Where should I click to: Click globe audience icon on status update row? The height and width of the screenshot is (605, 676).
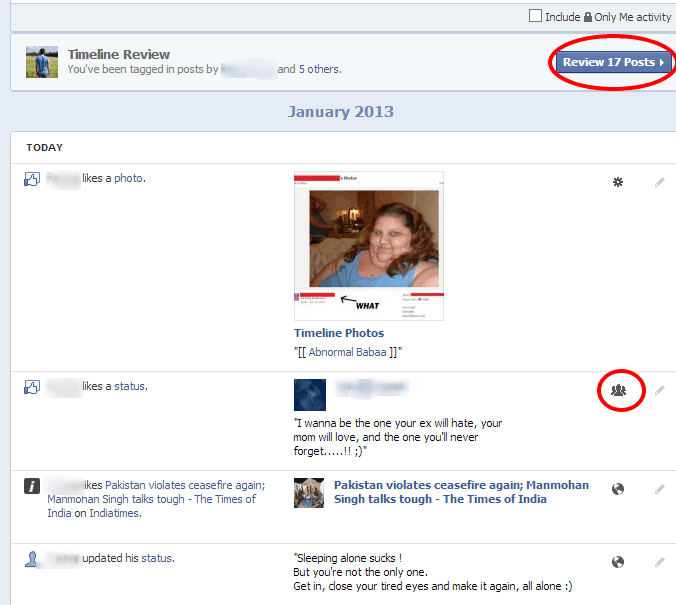[x=618, y=562]
